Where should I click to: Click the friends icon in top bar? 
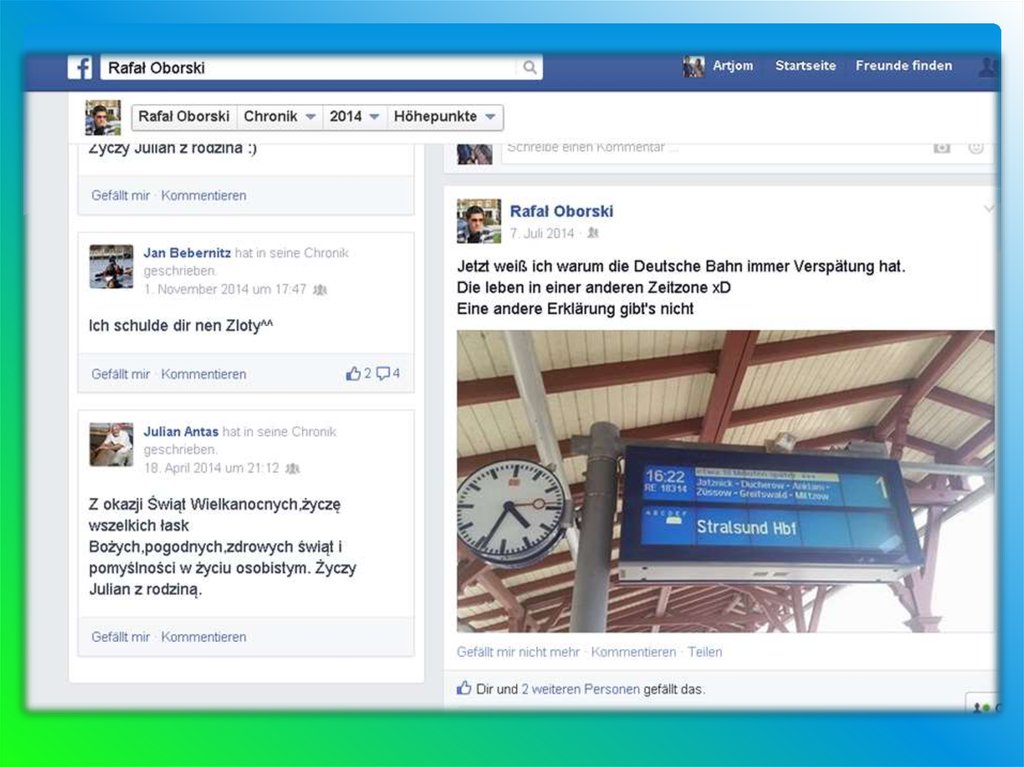click(988, 67)
